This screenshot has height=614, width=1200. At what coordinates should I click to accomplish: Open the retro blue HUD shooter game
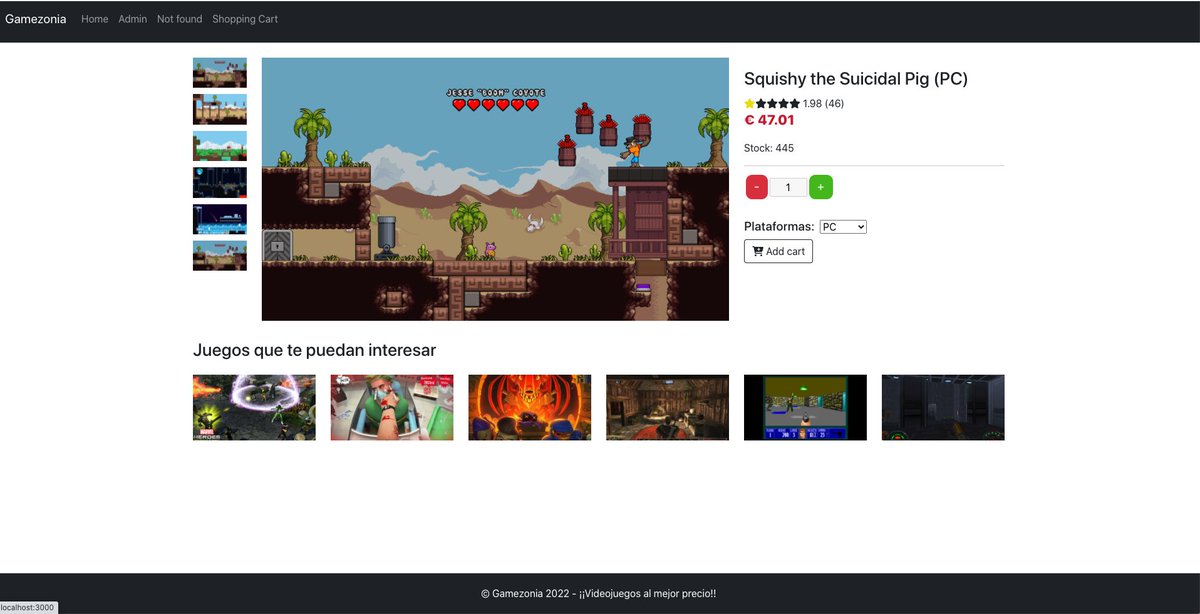click(x=805, y=407)
